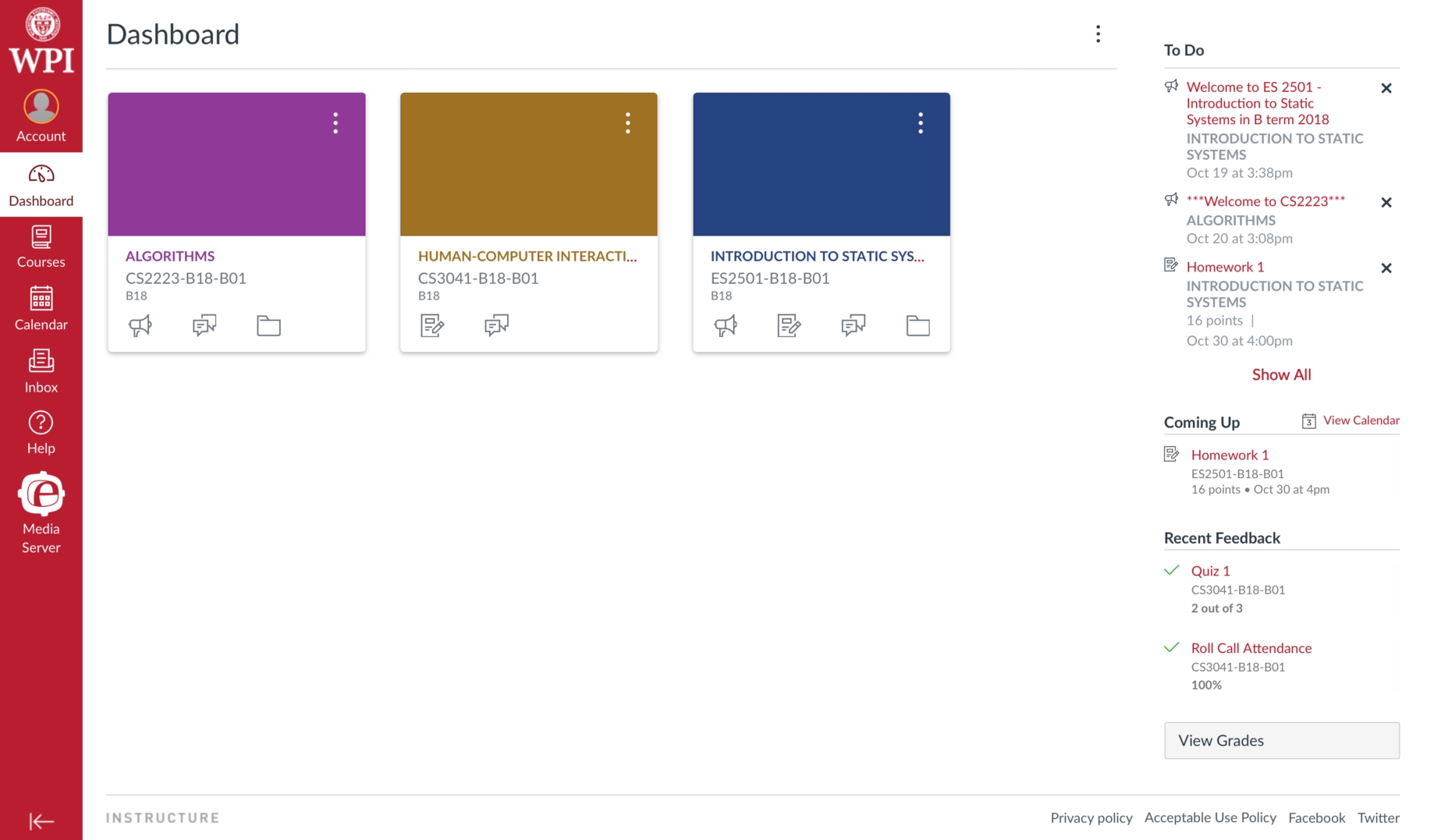The width and height of the screenshot is (1434, 840).
Task: Click View Calendar link
Action: [1361, 420]
